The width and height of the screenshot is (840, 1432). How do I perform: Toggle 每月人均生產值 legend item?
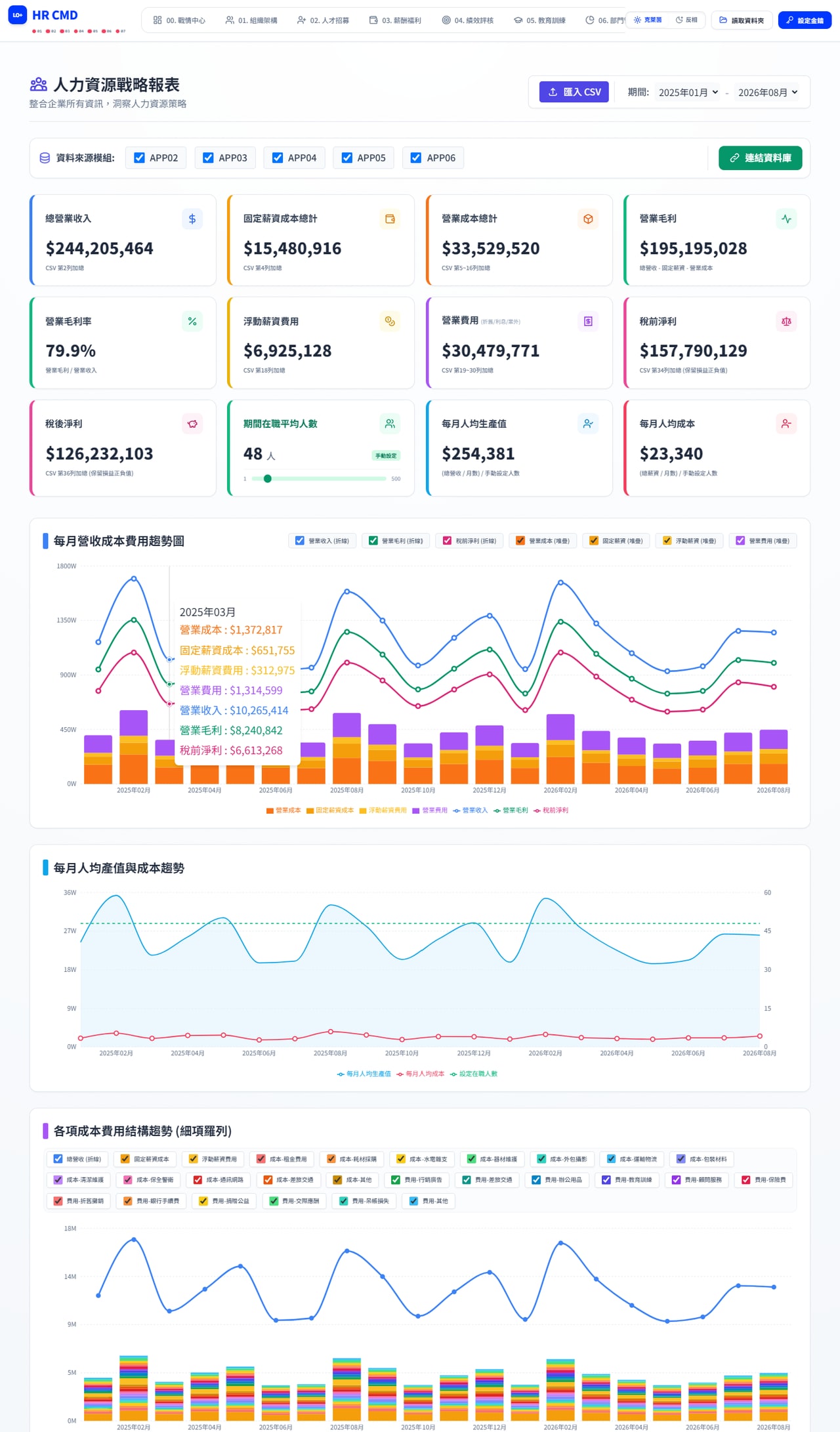(364, 1074)
